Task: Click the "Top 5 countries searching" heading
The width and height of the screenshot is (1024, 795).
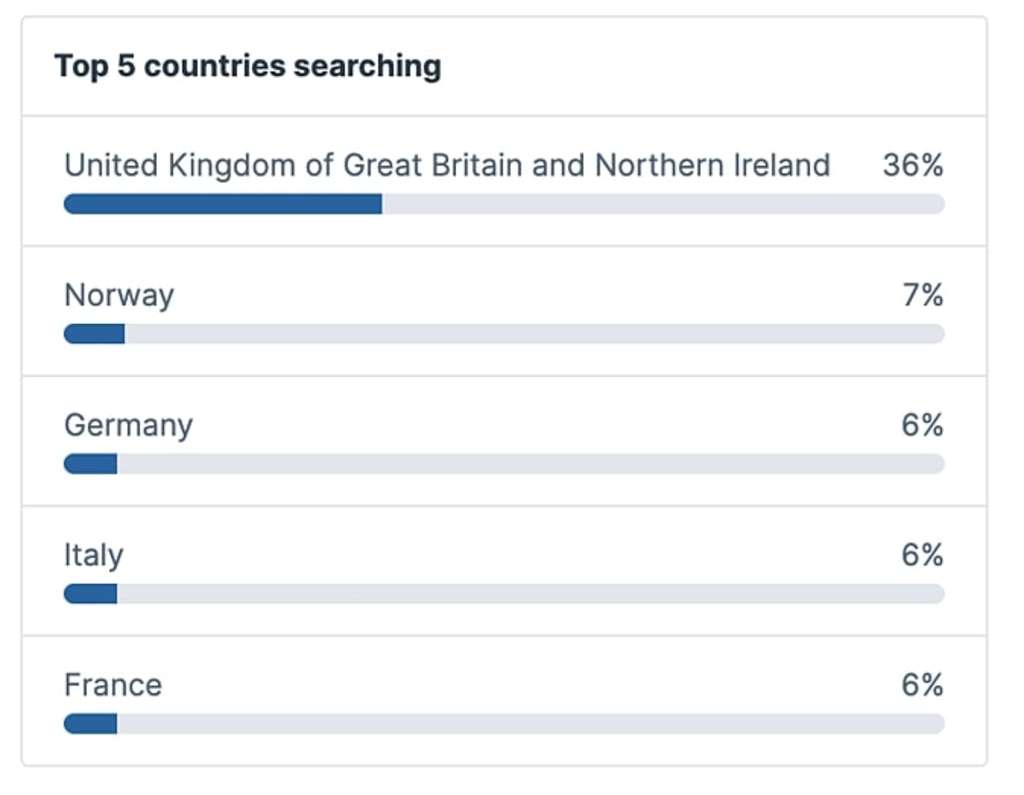Action: [x=247, y=66]
